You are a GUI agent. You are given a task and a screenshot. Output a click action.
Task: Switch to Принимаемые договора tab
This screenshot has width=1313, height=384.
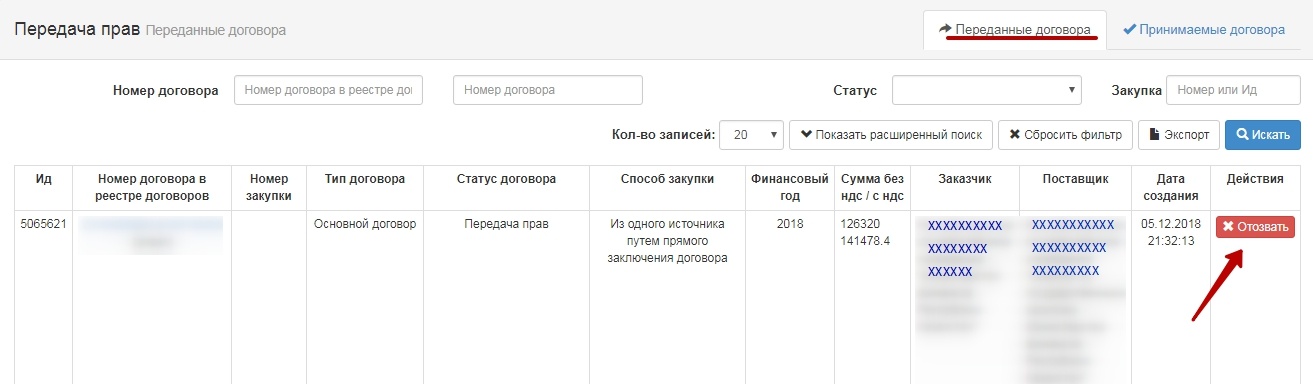[x=1204, y=30]
